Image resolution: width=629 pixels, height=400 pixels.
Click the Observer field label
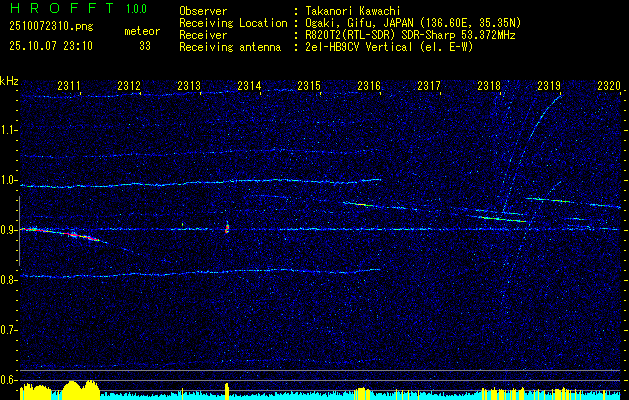(203, 11)
